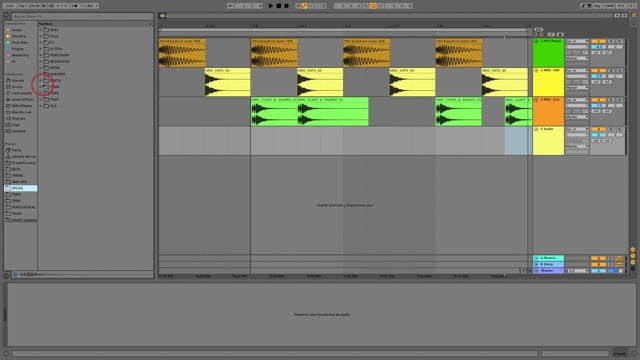The height and width of the screenshot is (360, 640).
Task: Arm track 4 Audio for recording
Action: pyautogui.click(x=620, y=129)
